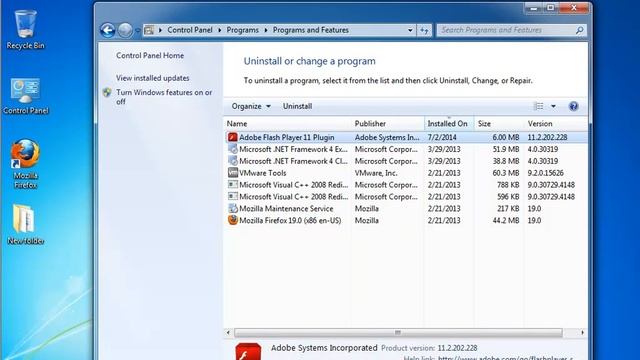The width and height of the screenshot is (640, 360).
Task: Go to the Control Panel breadcrumb
Action: pos(190,30)
